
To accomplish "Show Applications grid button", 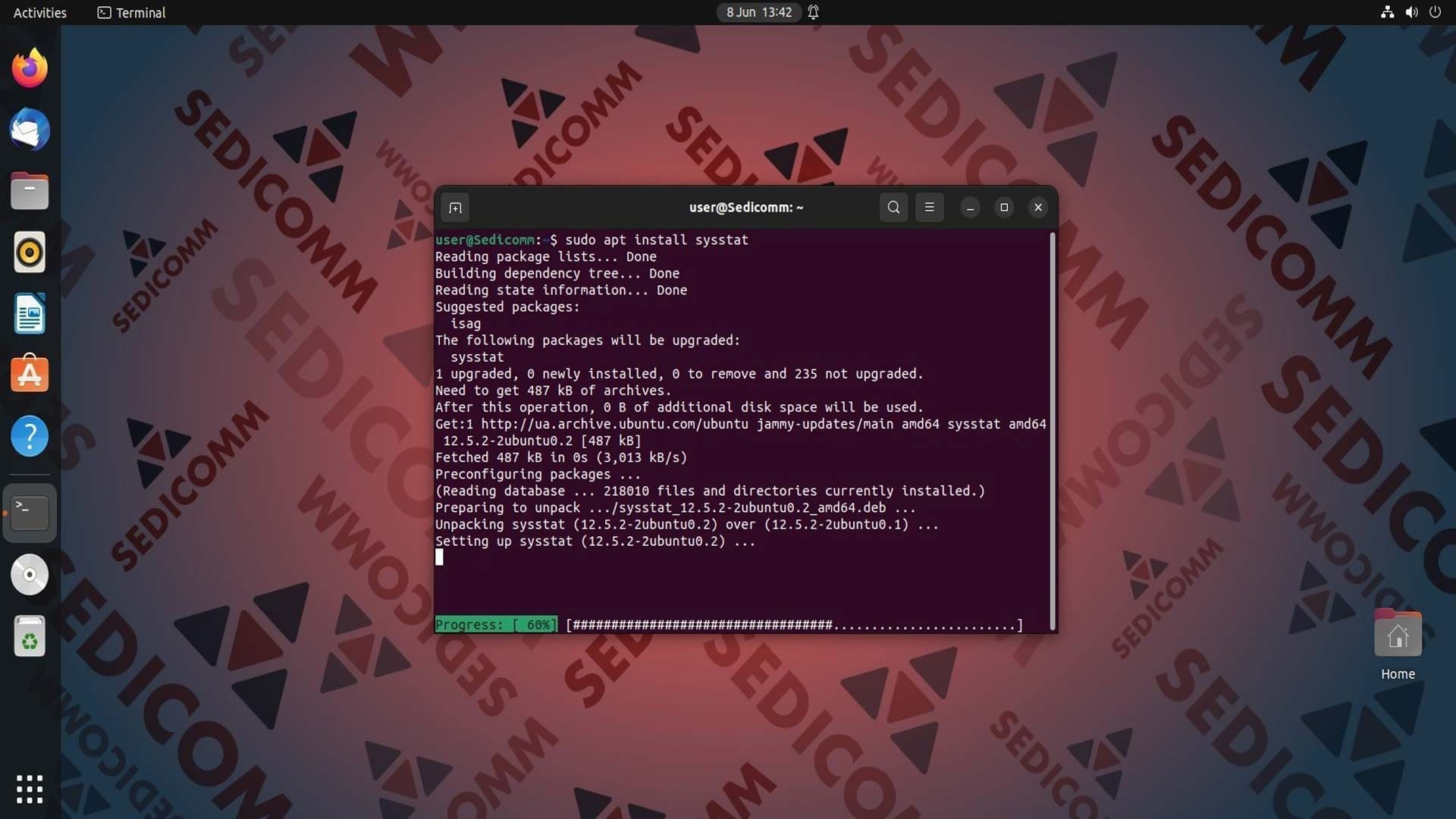I will point(30,789).
